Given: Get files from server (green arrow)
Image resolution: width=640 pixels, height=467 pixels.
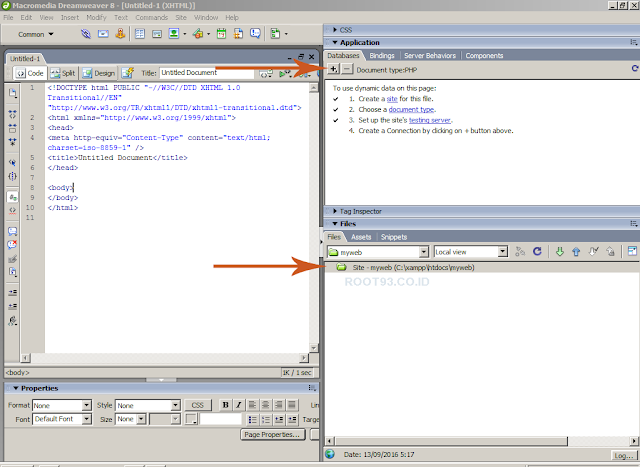Looking at the screenshot, I should (560, 252).
